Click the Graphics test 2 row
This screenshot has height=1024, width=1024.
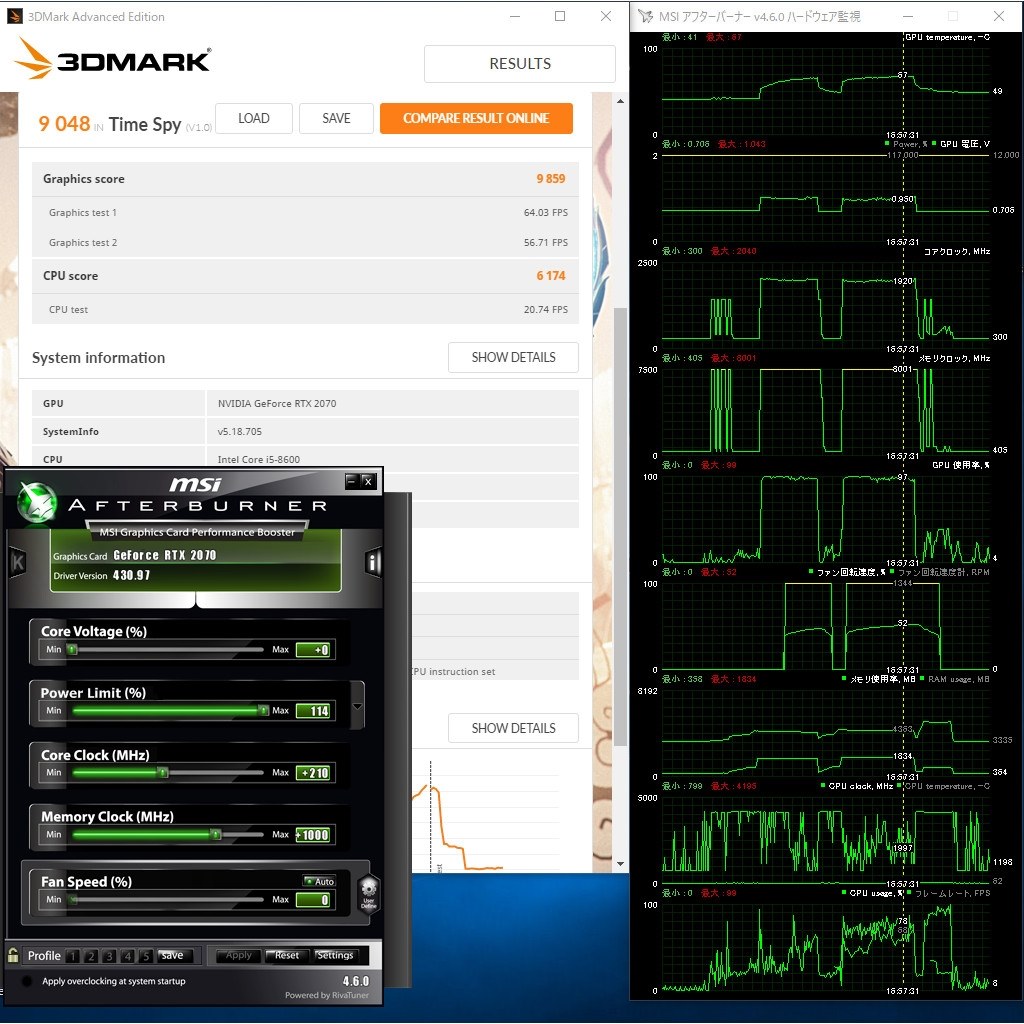305,242
